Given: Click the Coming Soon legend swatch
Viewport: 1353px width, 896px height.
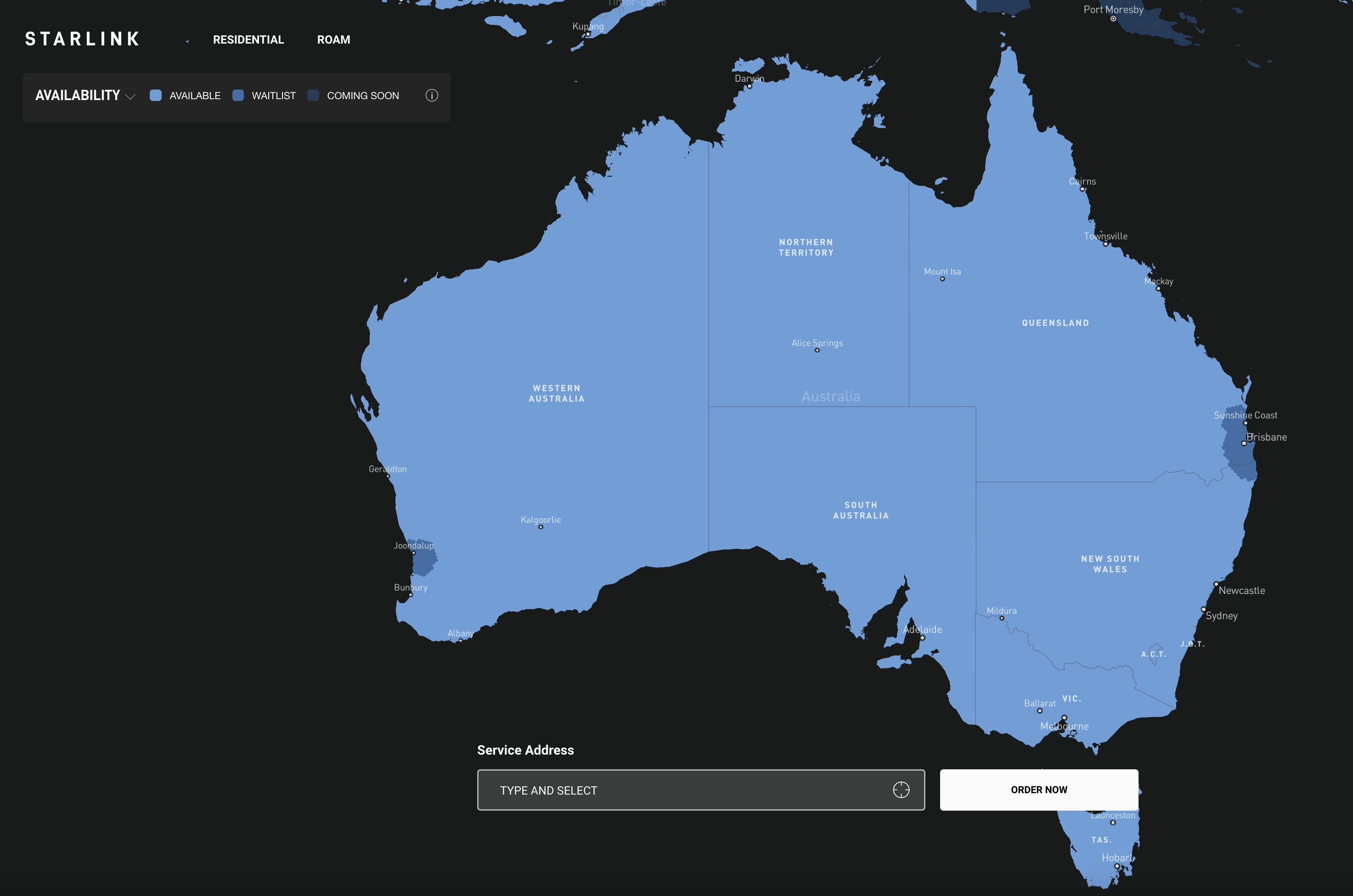Looking at the screenshot, I should click(x=313, y=95).
